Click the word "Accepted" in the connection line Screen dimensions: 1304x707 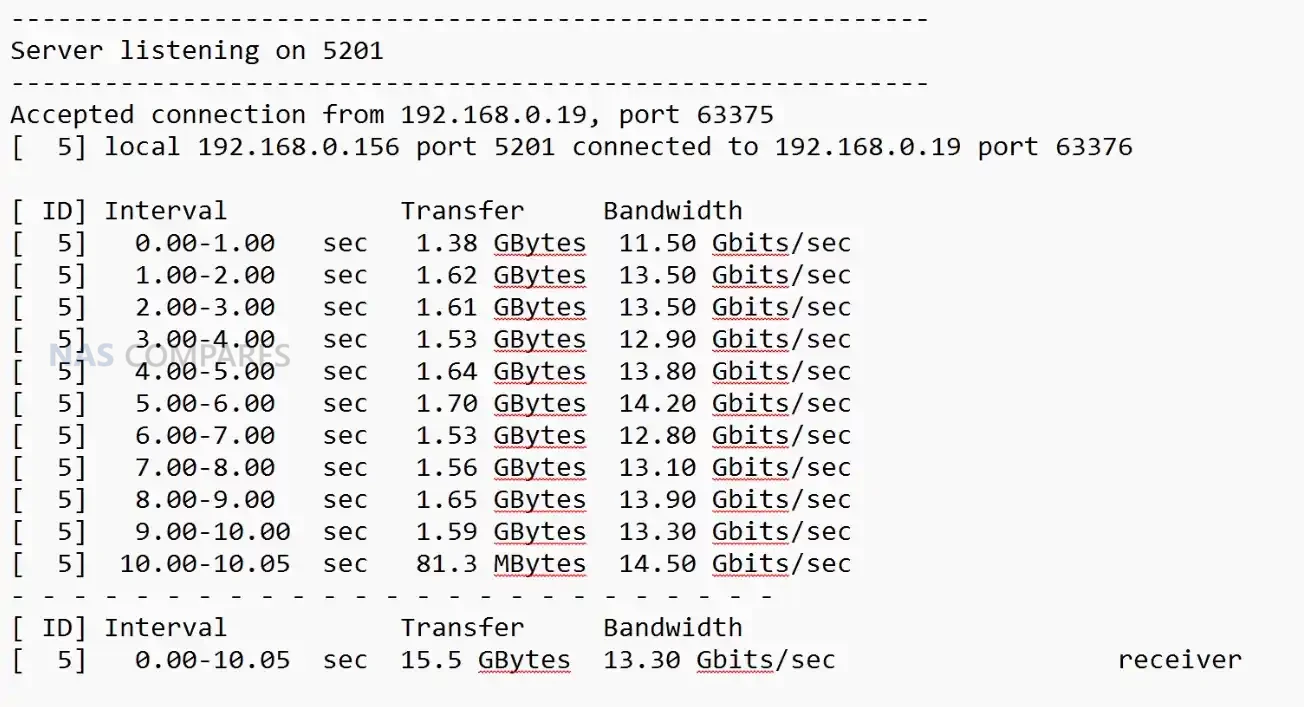72,115
